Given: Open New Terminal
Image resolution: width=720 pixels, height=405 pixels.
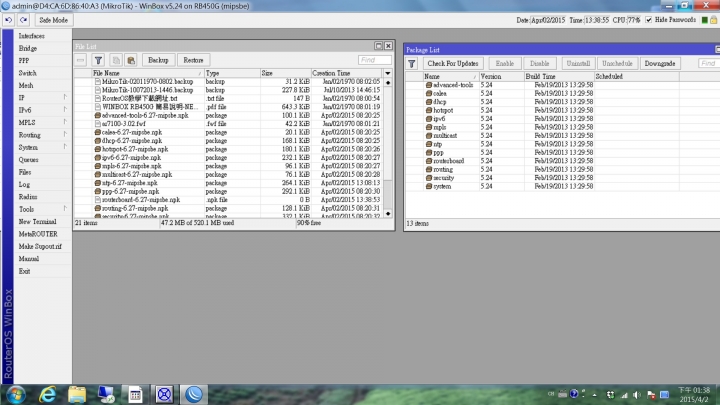Looking at the screenshot, I should tap(37, 221).
